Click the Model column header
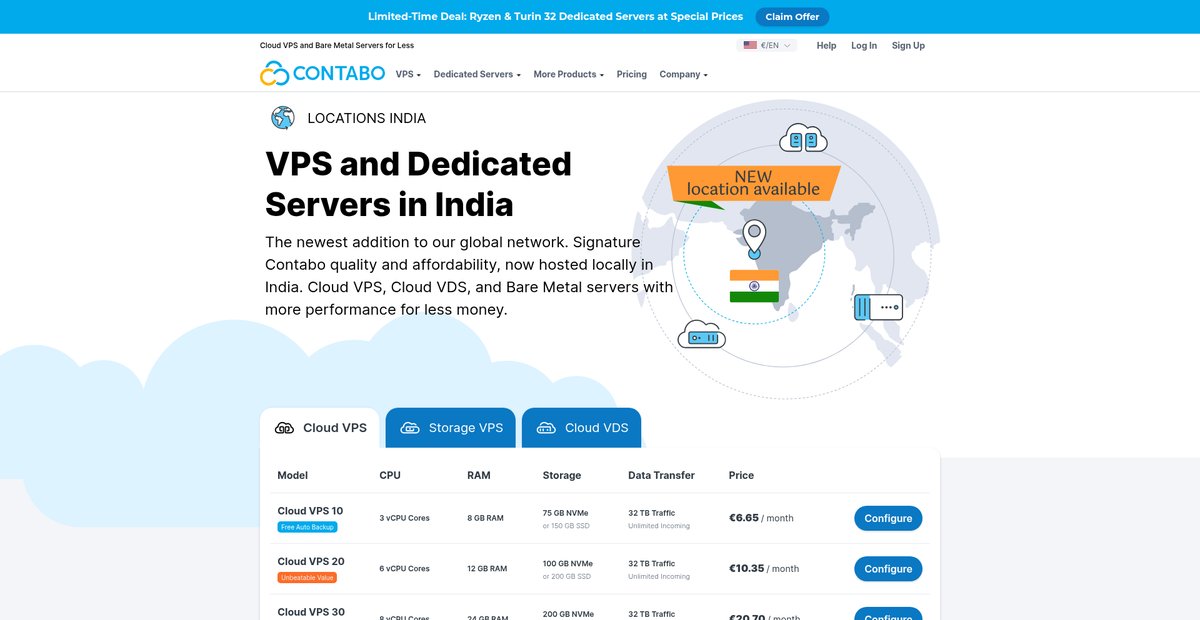1200x620 pixels. [x=293, y=475]
